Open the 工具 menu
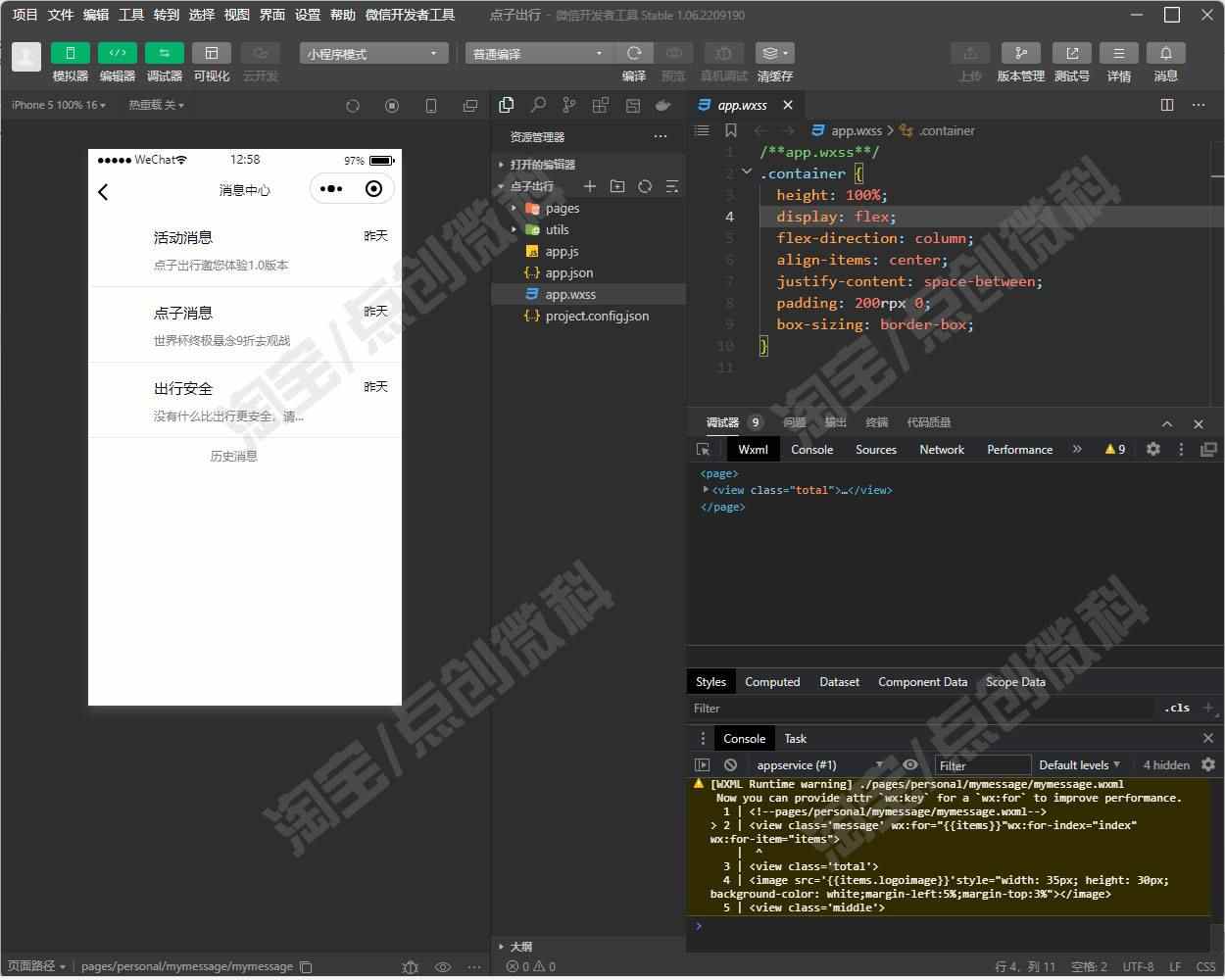This screenshot has width=1225, height=980. pos(131,15)
